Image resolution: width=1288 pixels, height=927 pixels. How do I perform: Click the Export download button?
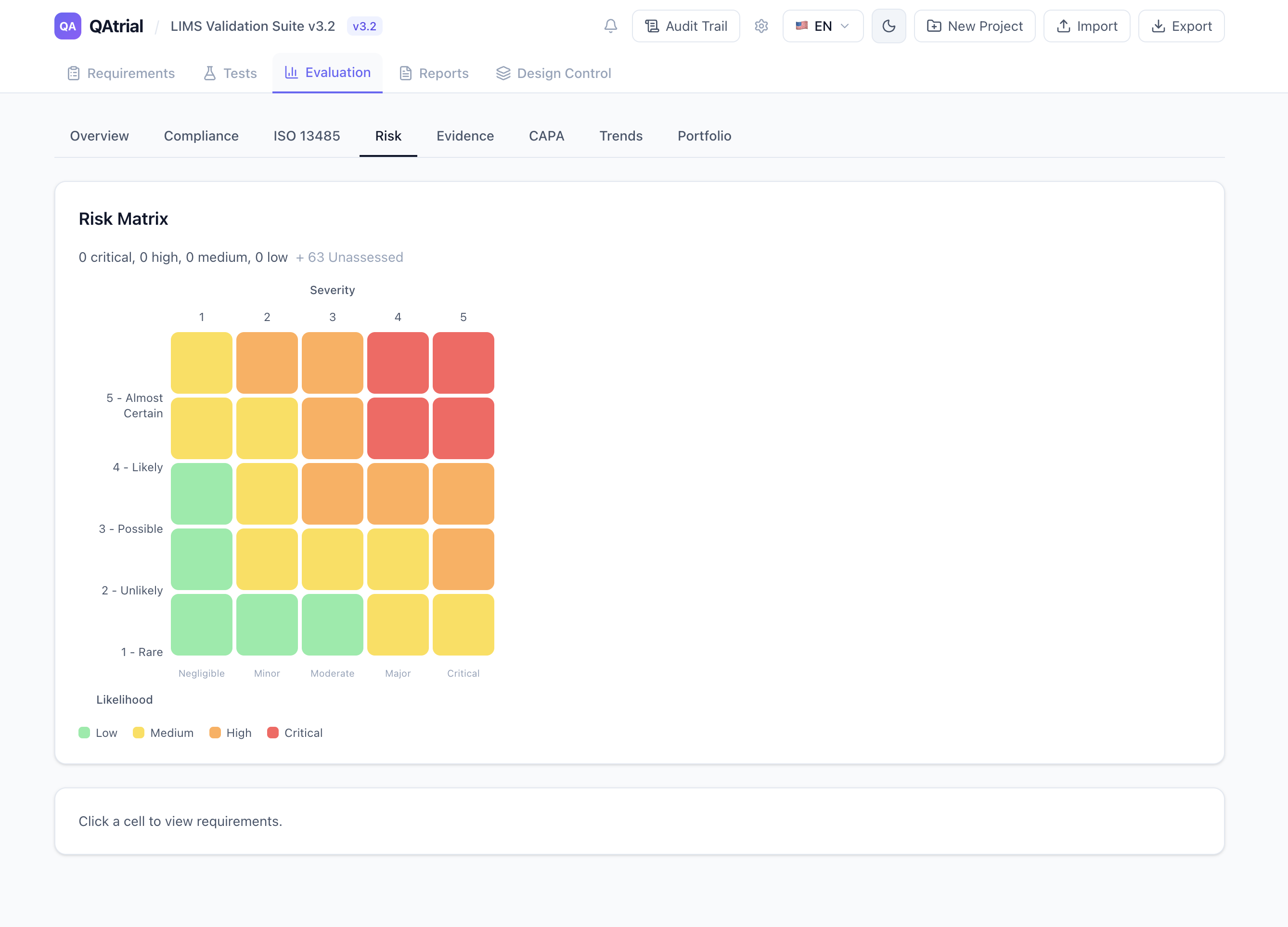coord(1181,26)
